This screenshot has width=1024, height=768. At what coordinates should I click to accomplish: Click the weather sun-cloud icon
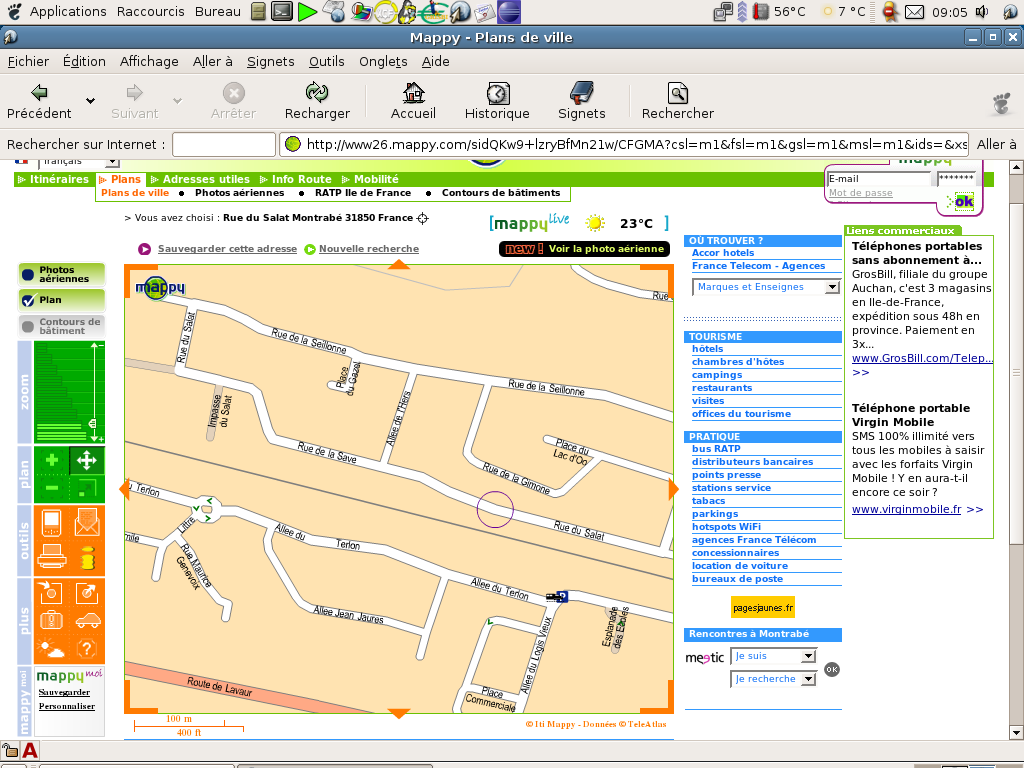[50, 648]
